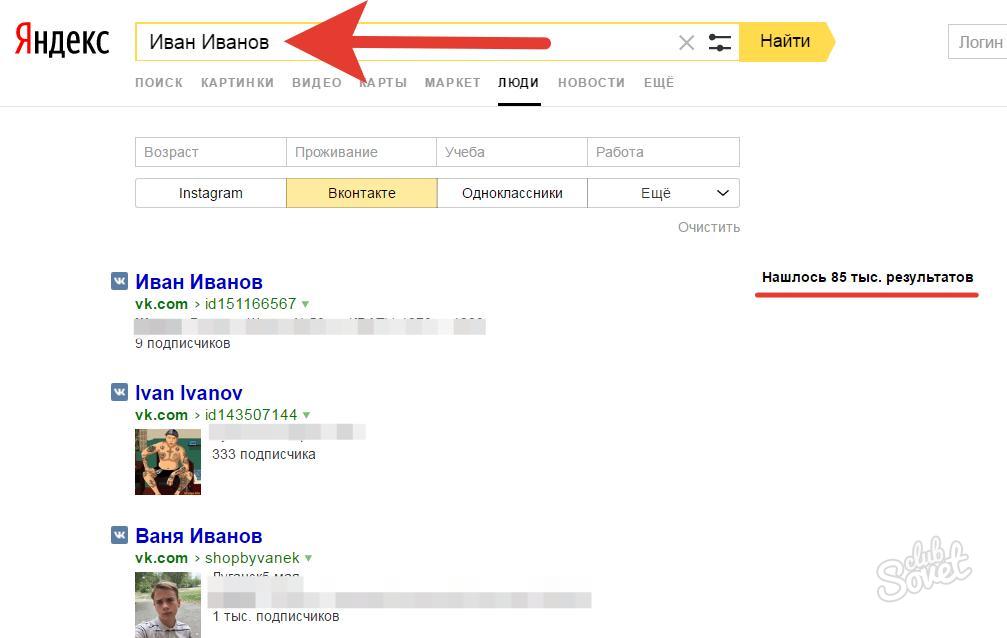The image size is (1007, 638).
Task: Switch to the КАРТИНКИ tab
Action: coord(238,83)
